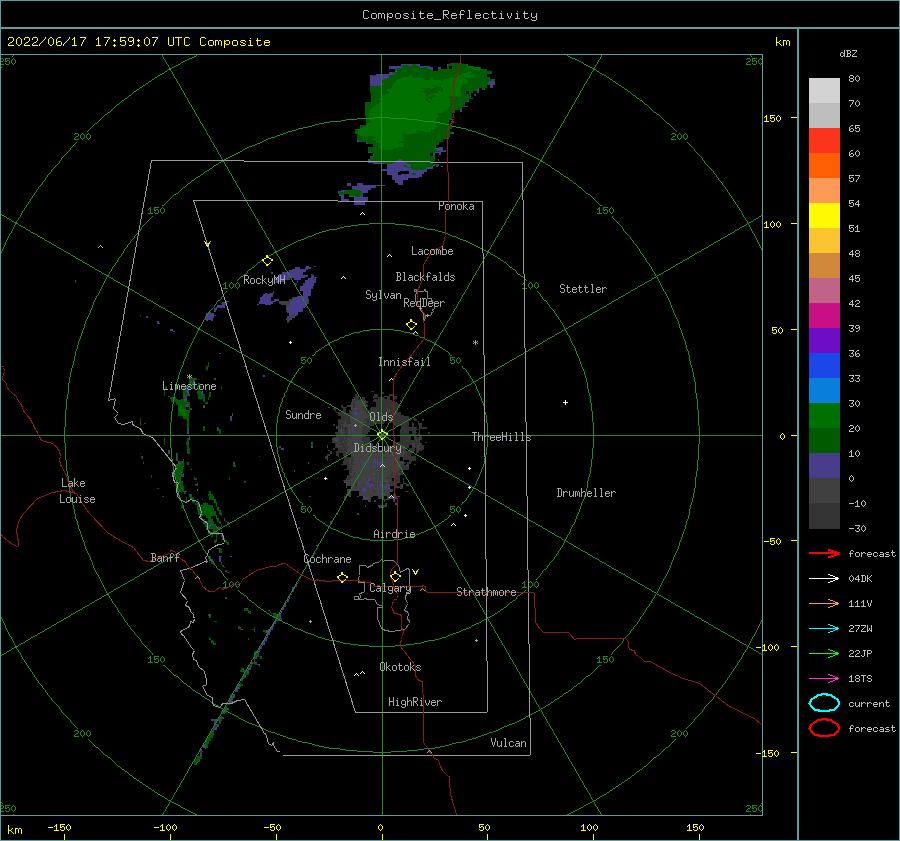
Task: Click the RedDeer label
Action: 424,303
